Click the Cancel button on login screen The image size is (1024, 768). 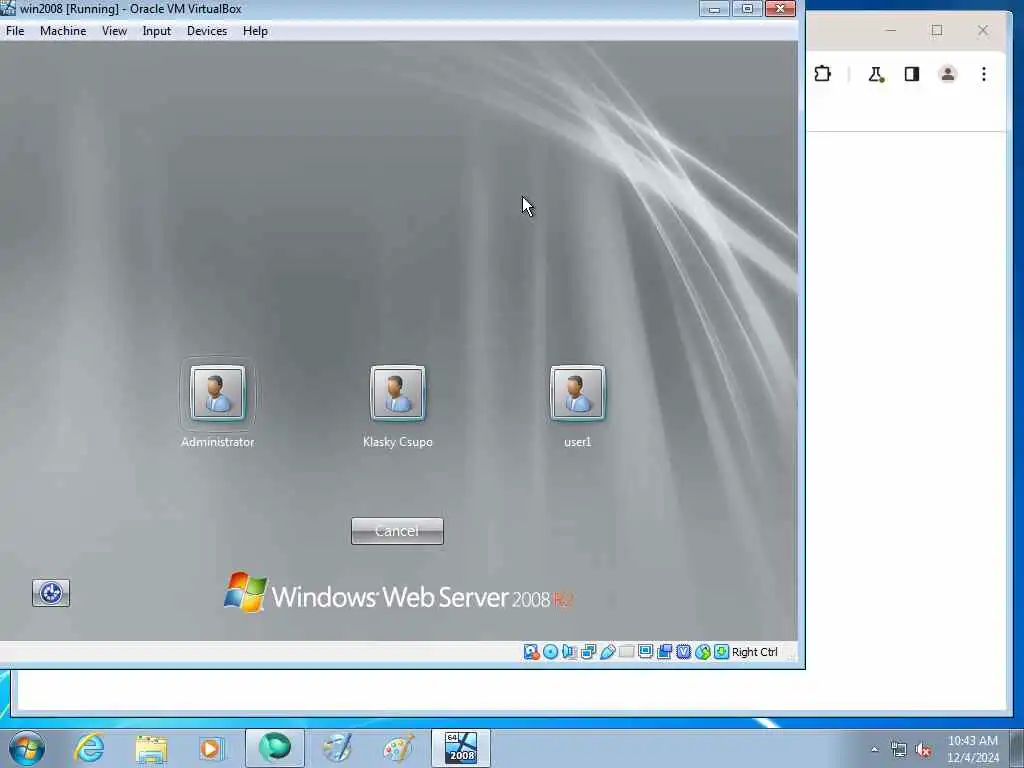[x=397, y=531]
